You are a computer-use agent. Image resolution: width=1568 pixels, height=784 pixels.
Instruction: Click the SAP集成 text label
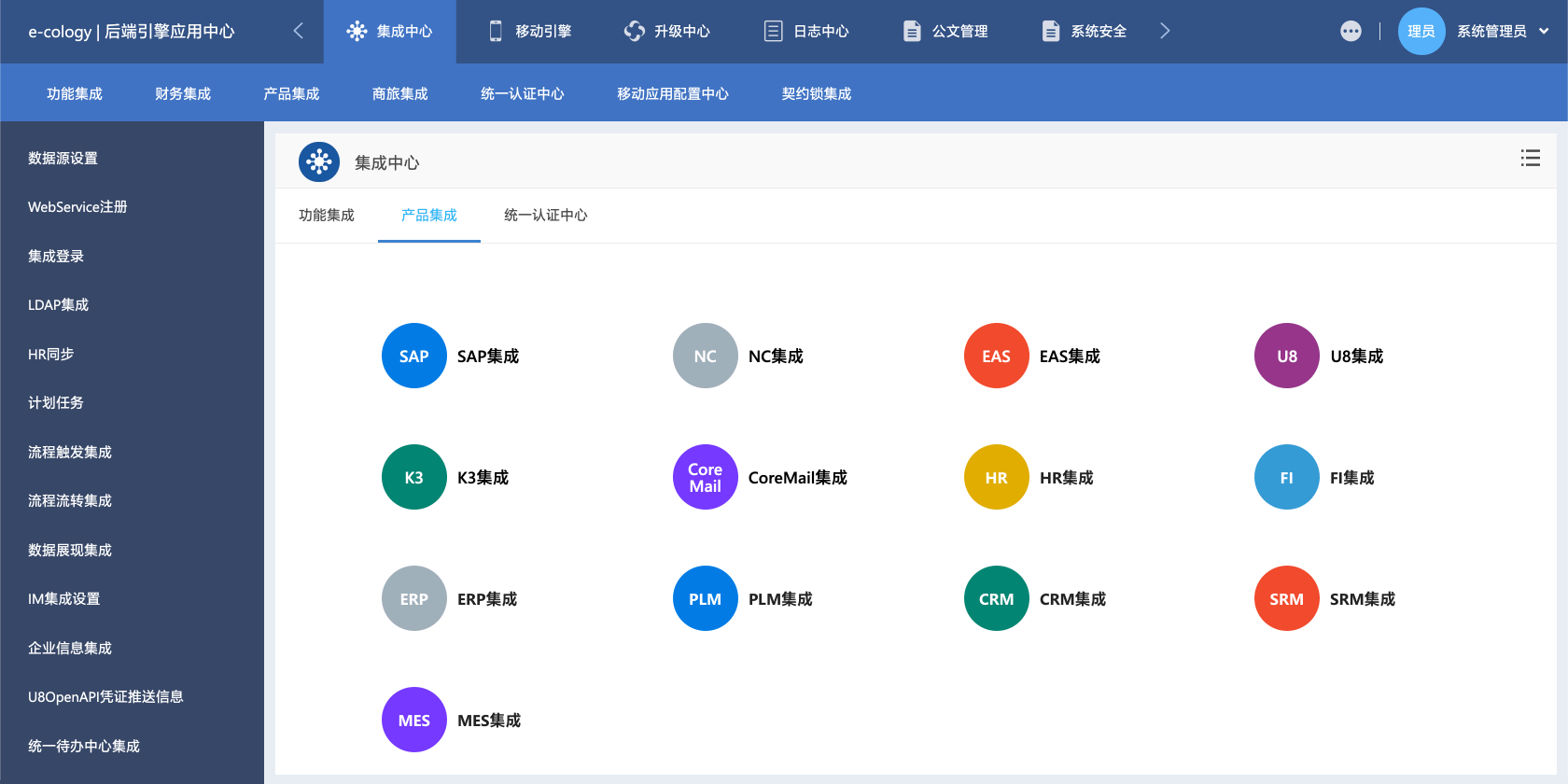488,356
